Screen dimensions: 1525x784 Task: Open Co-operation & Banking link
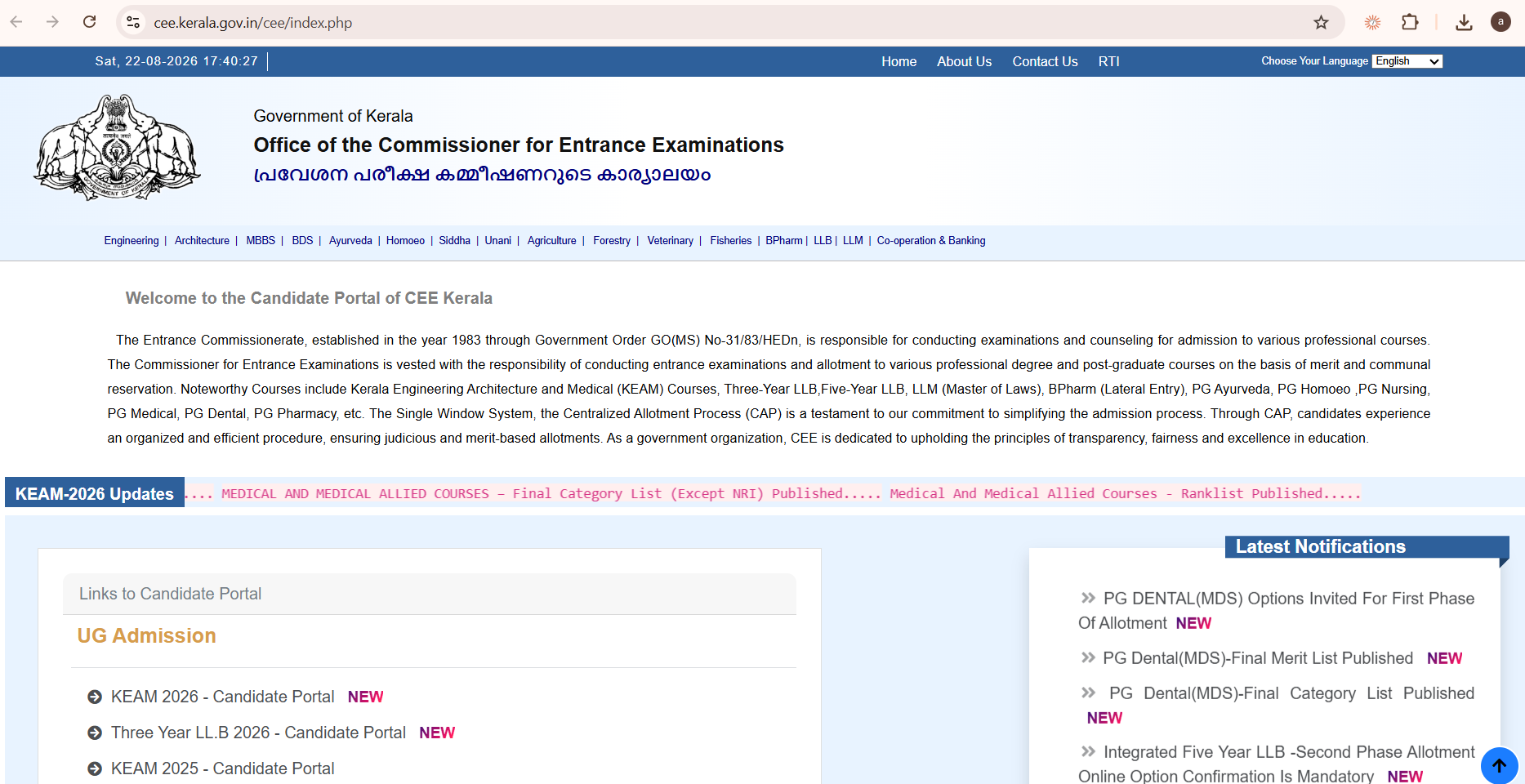click(931, 240)
